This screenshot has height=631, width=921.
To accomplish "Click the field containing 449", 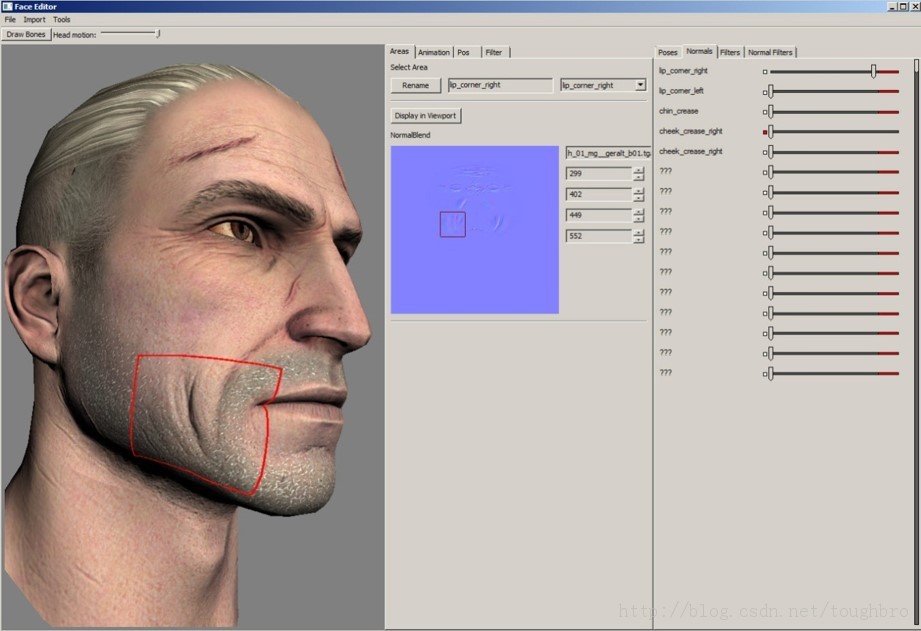I will (x=599, y=215).
